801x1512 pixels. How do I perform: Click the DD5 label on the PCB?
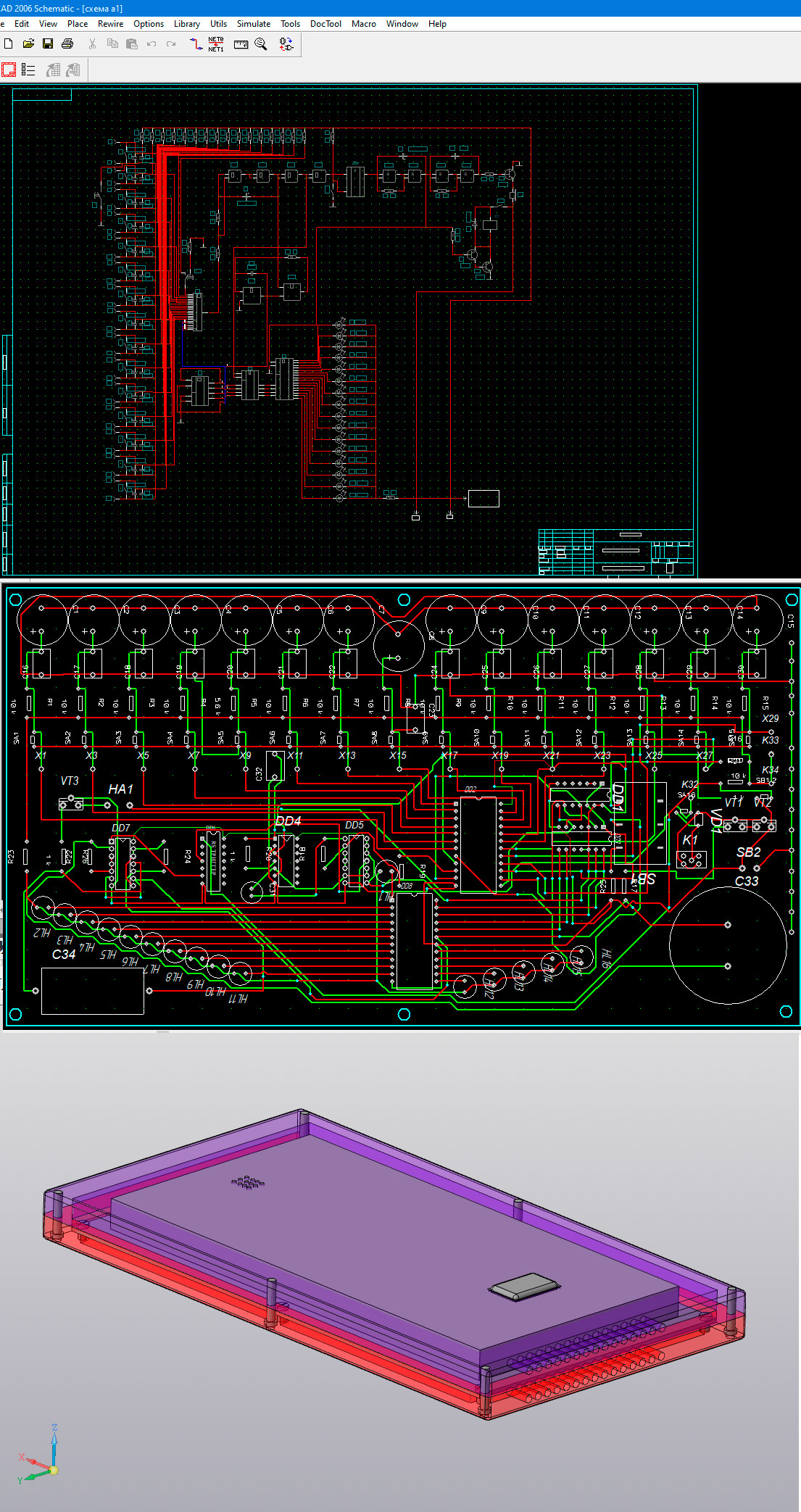(x=354, y=825)
